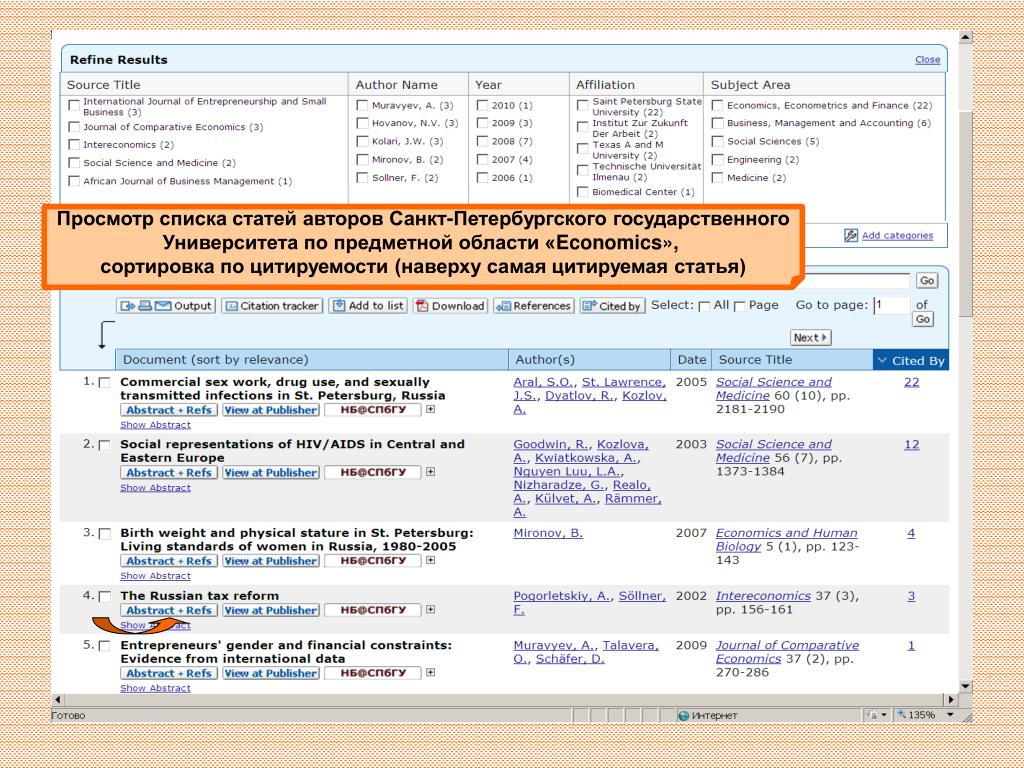Check author Kolari, J.W. filter
Image resolution: width=1024 pixels, height=768 pixels.
pos(362,141)
